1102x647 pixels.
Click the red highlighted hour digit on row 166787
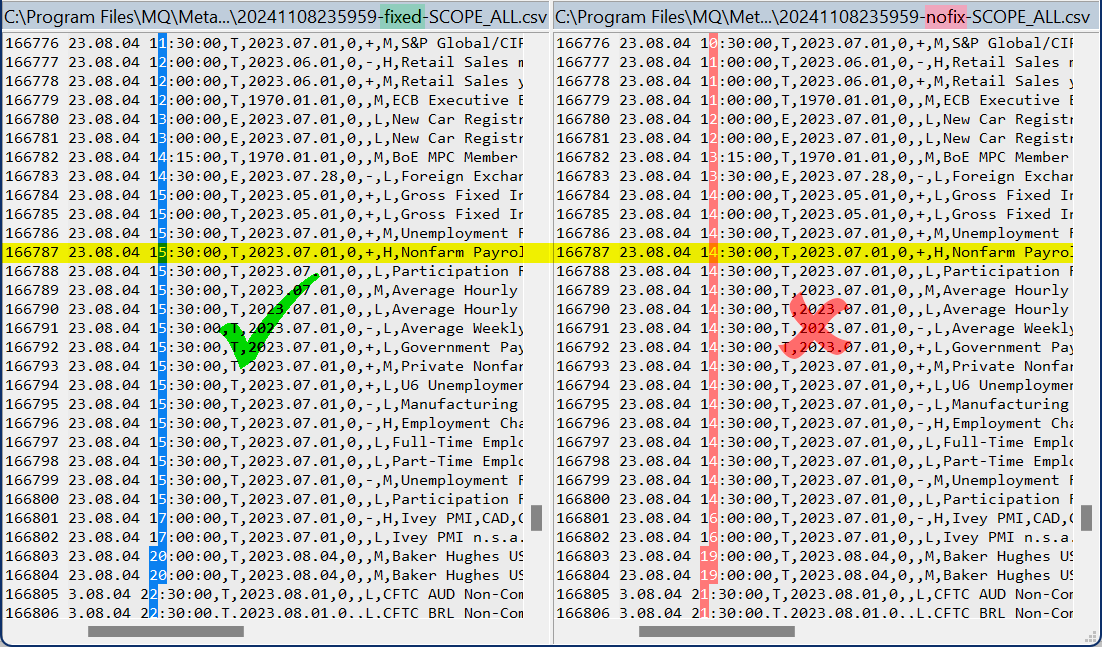pos(712,252)
